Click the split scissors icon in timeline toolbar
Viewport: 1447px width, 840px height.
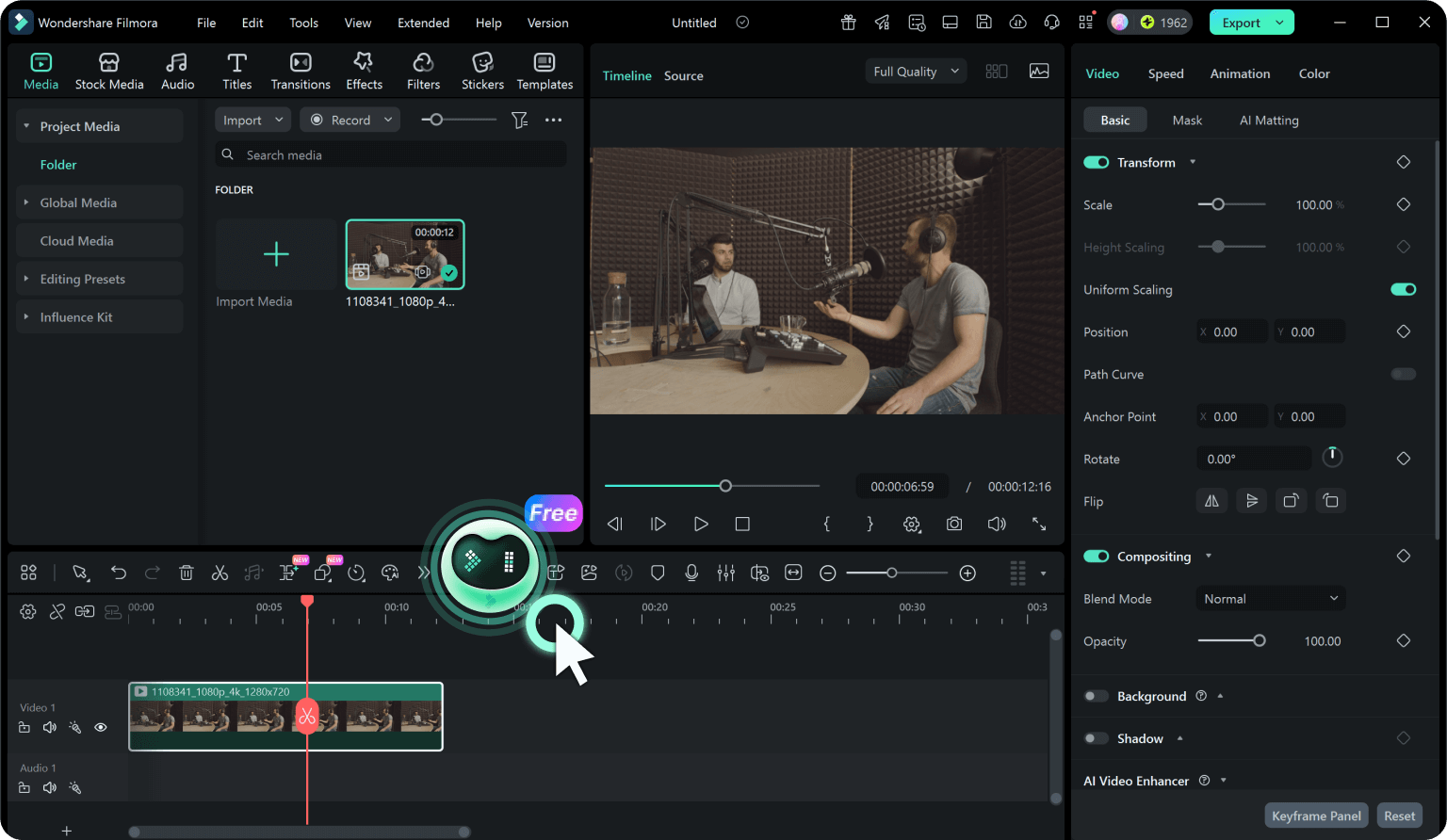(219, 573)
